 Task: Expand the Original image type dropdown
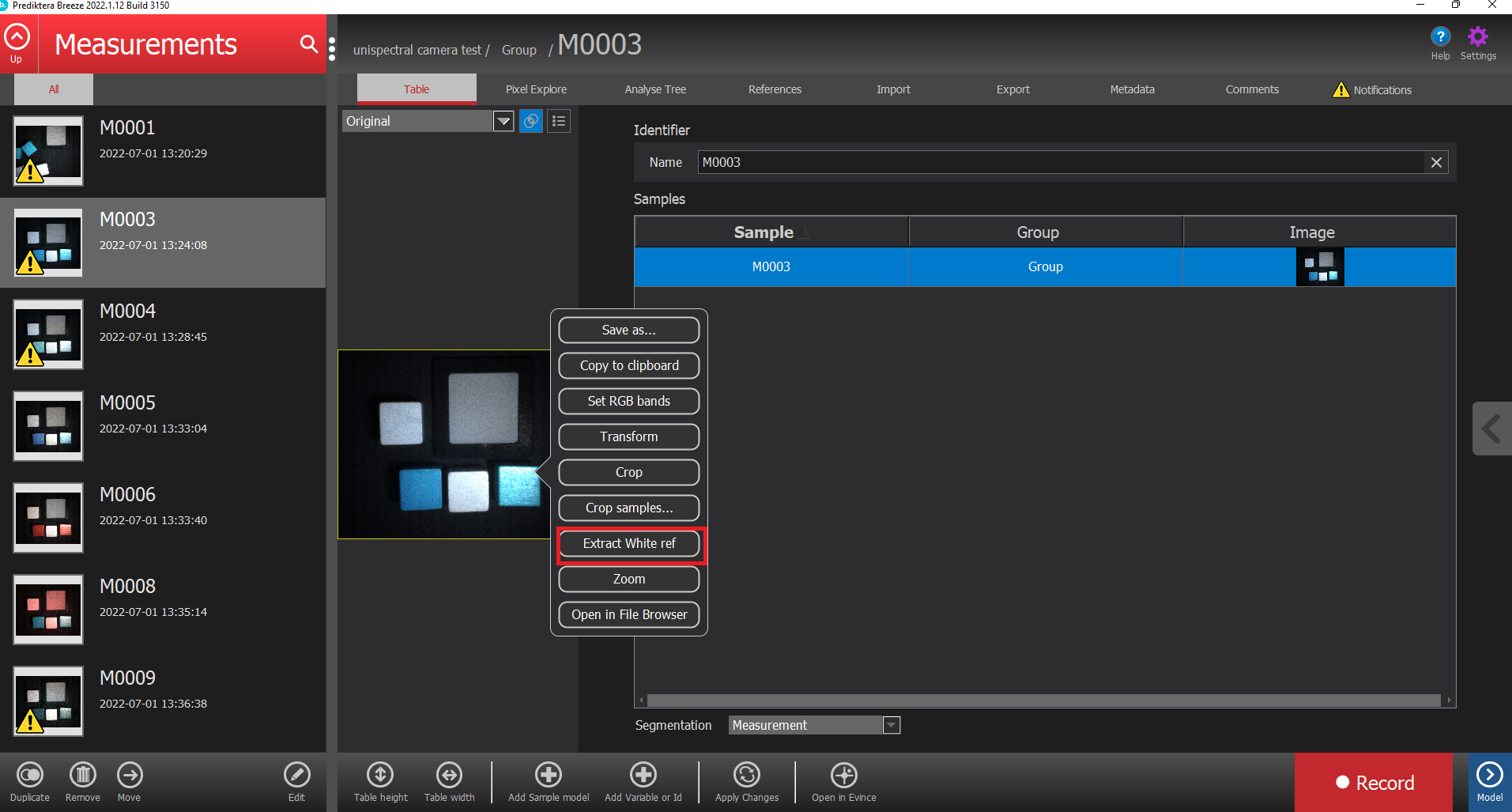503,121
